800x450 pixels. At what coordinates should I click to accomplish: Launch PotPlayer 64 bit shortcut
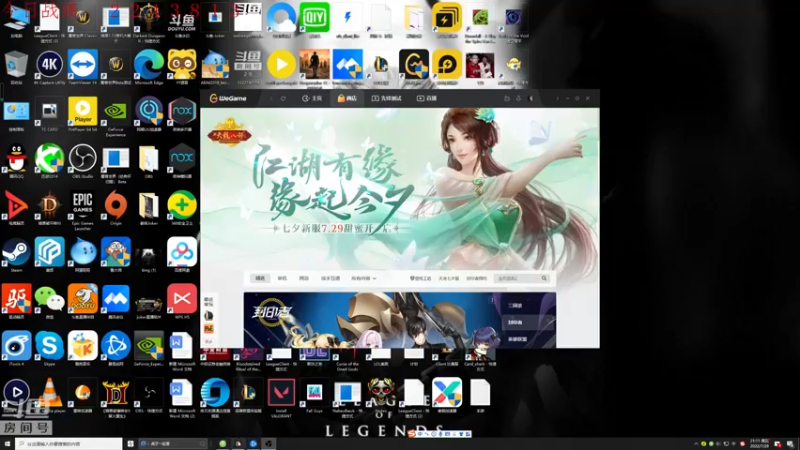coord(83,114)
